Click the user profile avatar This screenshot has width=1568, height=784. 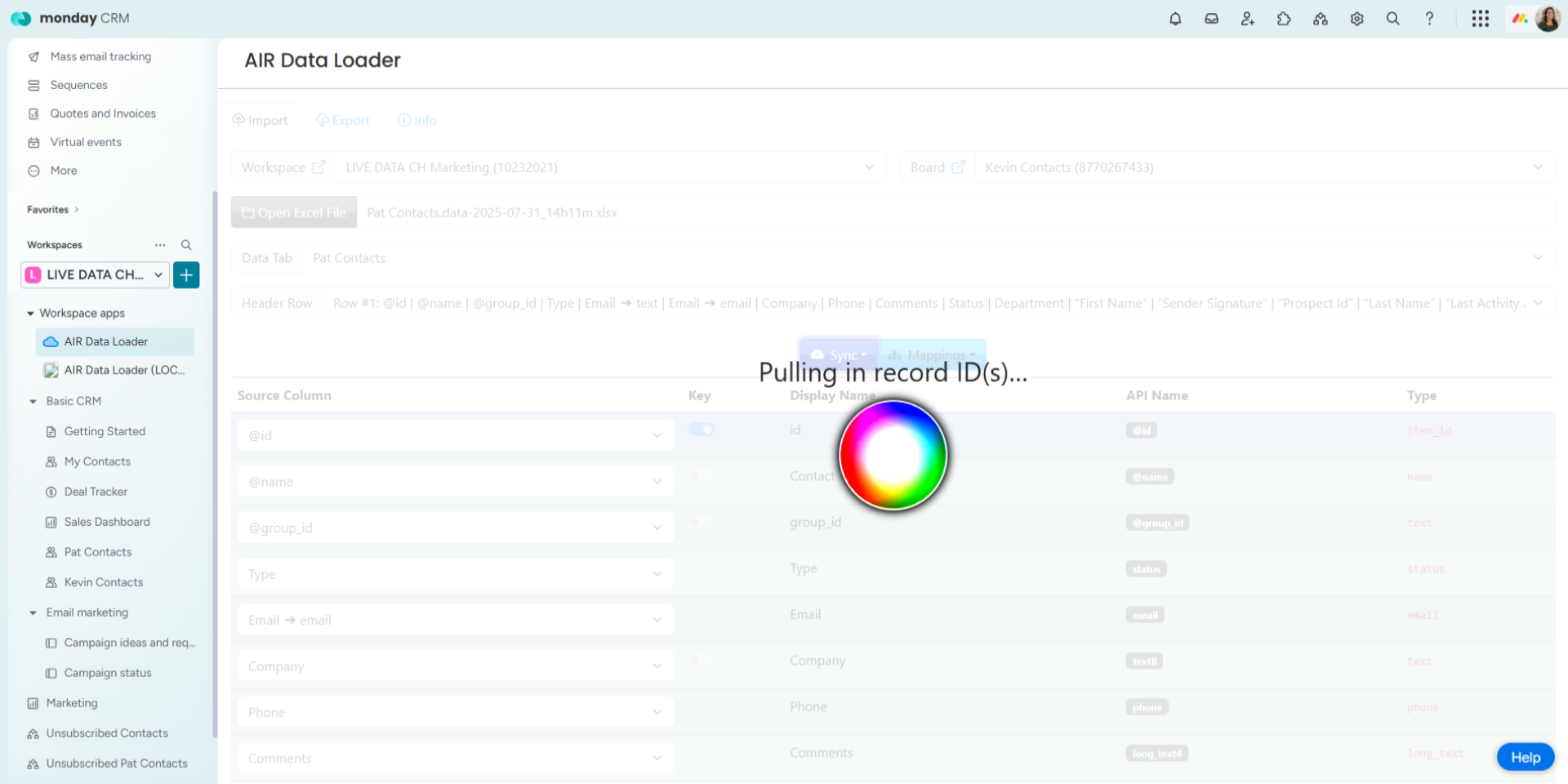coord(1548,19)
